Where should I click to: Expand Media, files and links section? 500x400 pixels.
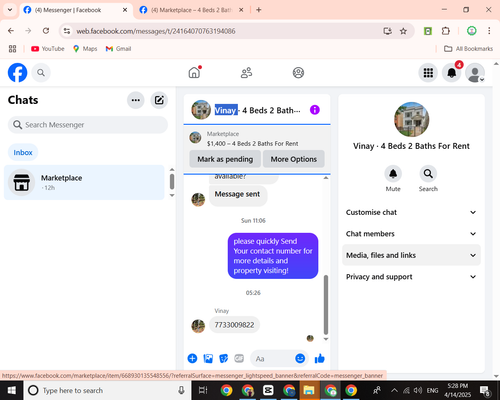(x=411, y=255)
